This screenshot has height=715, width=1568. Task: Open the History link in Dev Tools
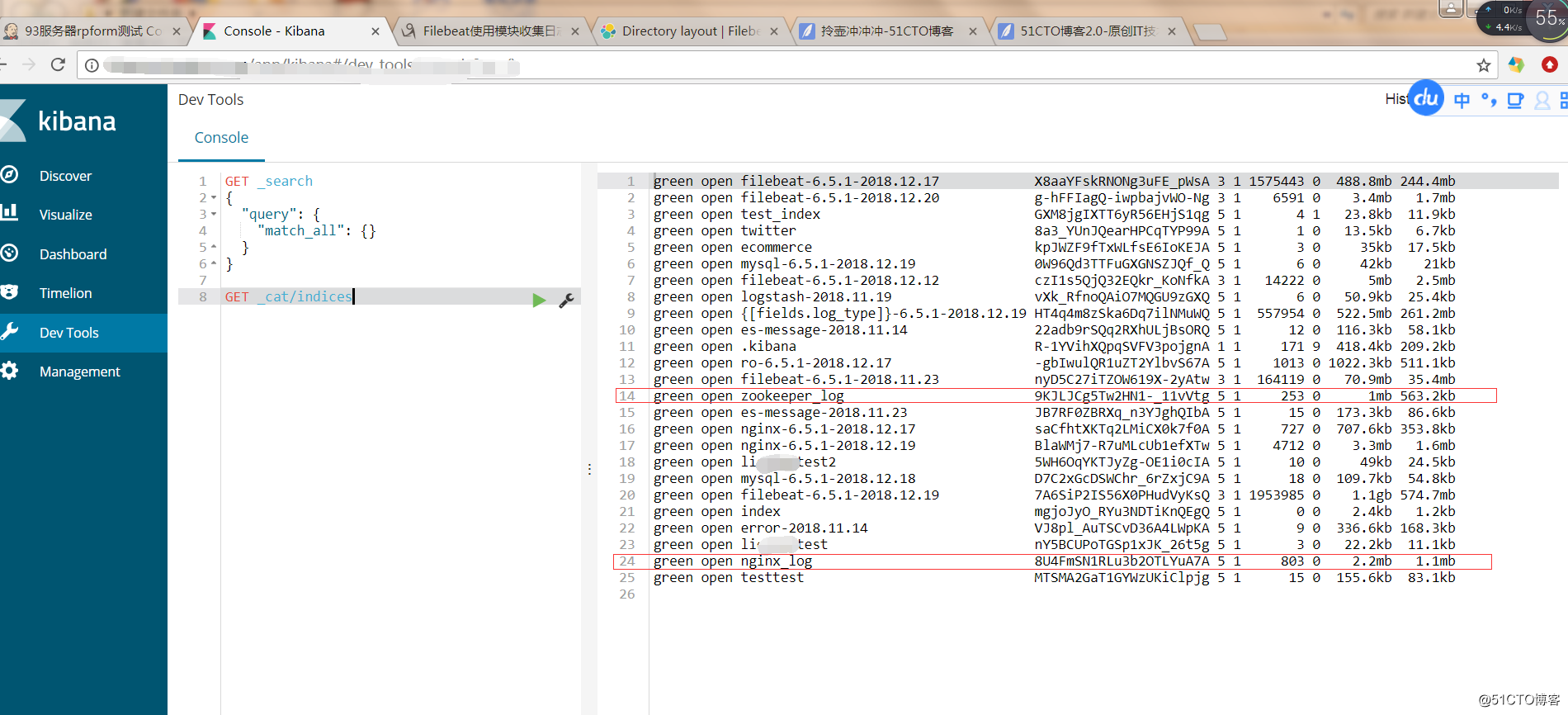(1396, 99)
